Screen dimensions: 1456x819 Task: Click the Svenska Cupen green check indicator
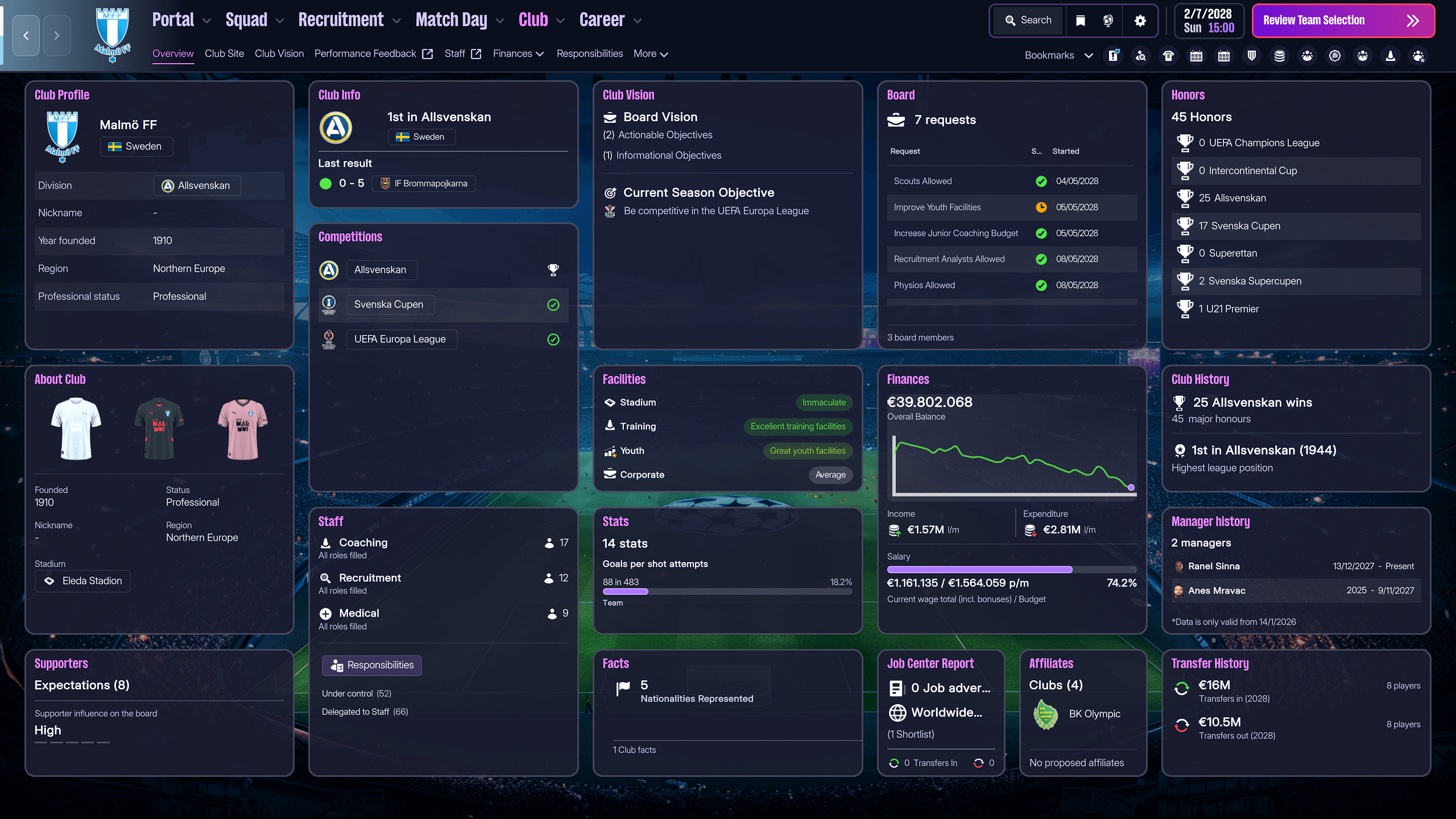tap(553, 305)
